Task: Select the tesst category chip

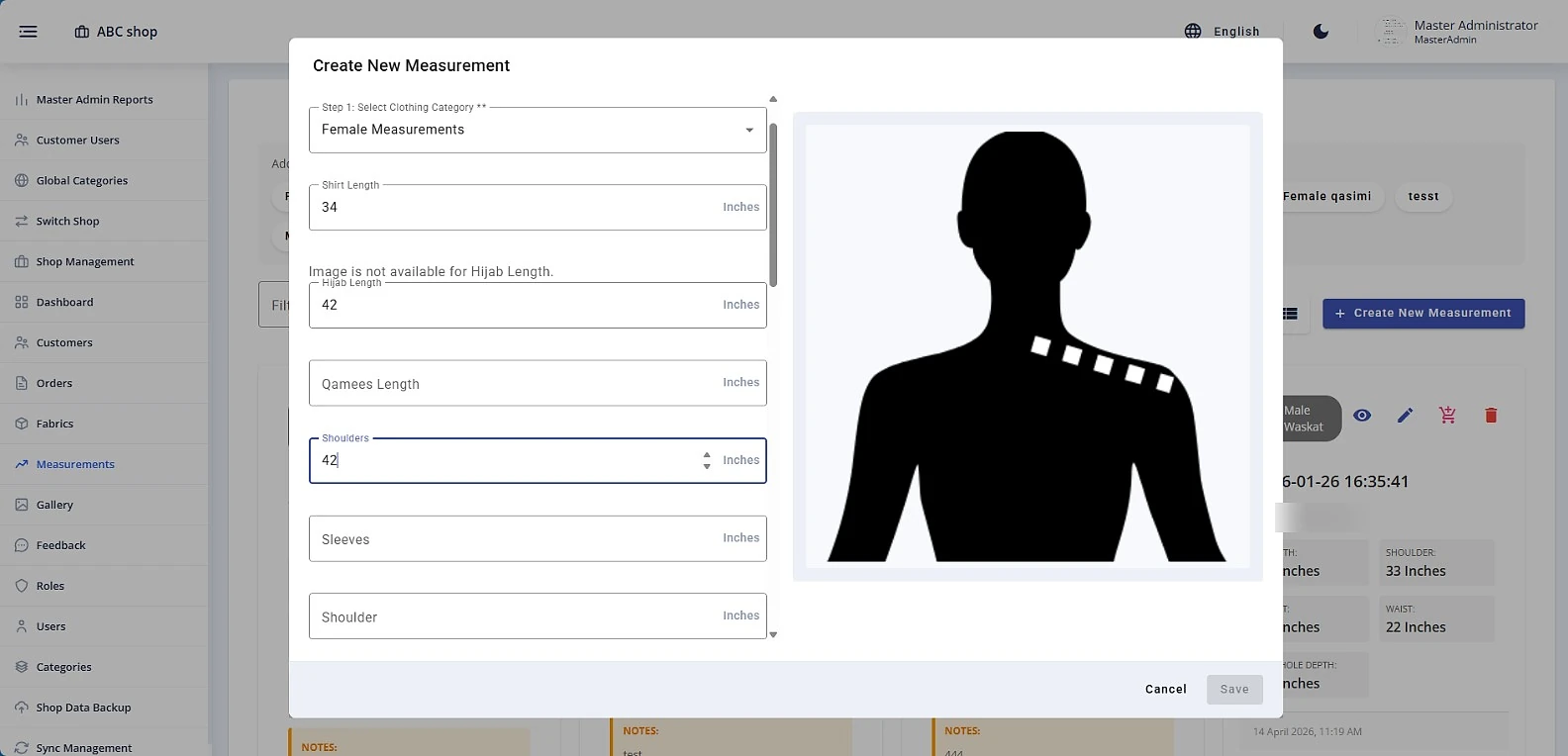Action: click(1423, 197)
